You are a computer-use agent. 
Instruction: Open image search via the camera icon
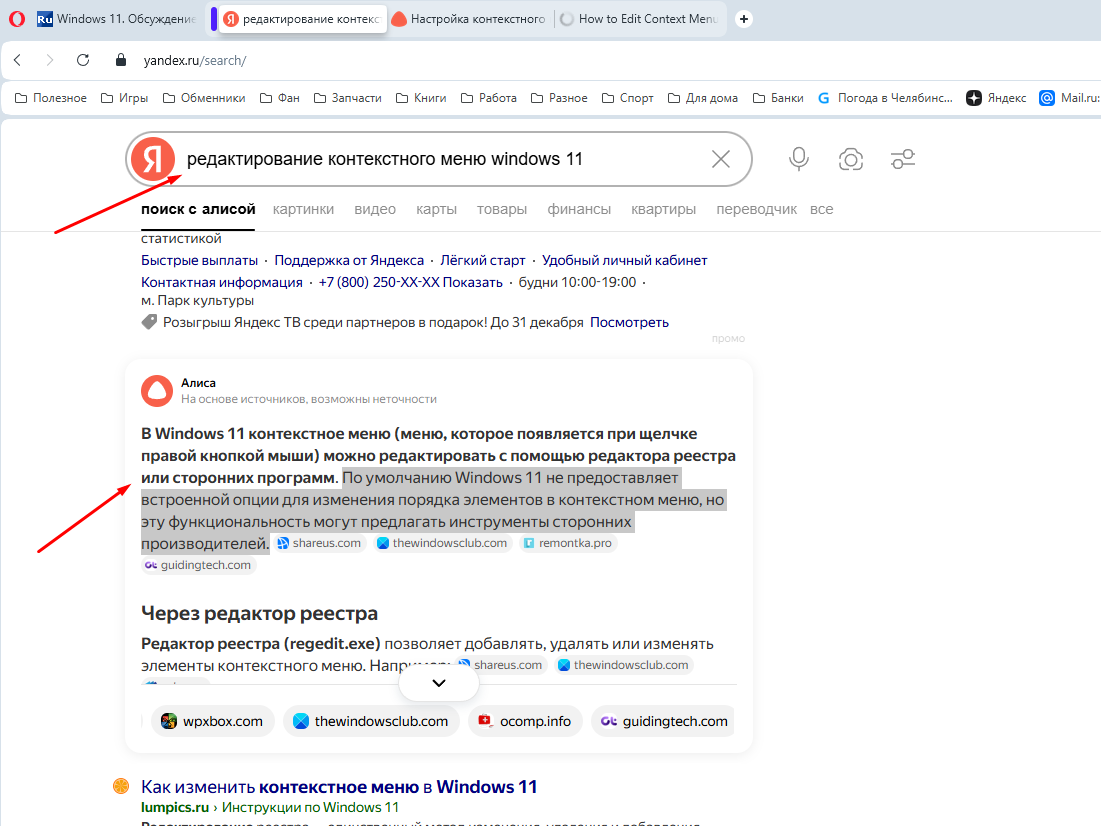click(850, 159)
